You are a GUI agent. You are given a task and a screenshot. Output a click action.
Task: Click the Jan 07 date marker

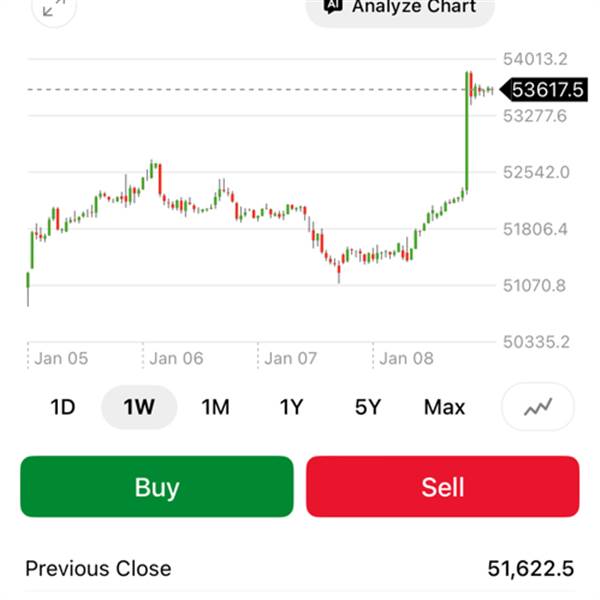point(291,358)
